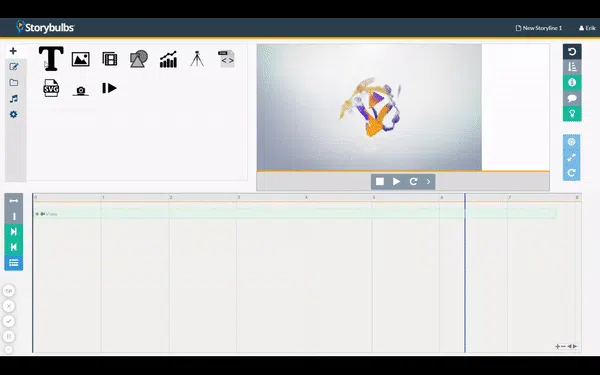600x375 pixels.
Task: Insert an SVG file element
Action: click(51, 88)
